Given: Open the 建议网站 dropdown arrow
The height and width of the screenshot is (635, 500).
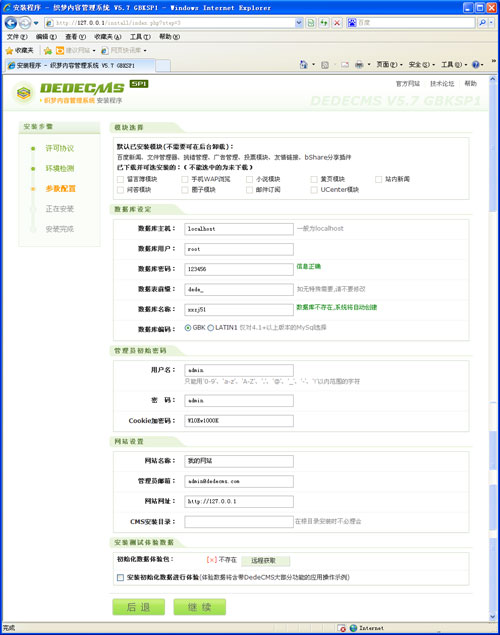Looking at the screenshot, I should coord(94,51).
